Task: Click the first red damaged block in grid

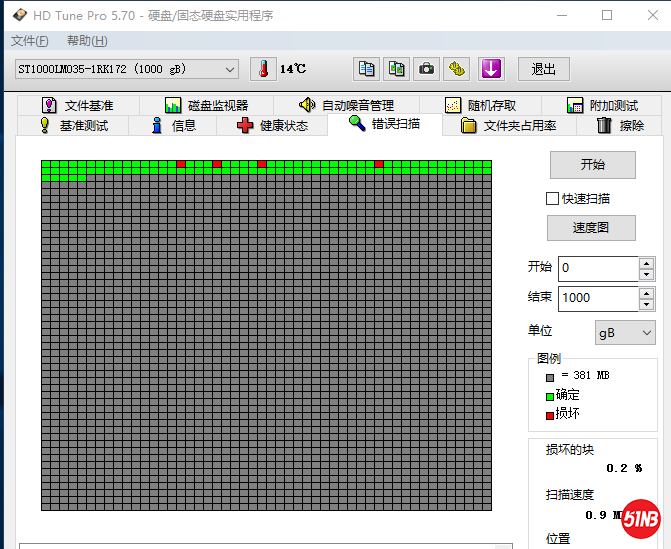Action: (x=181, y=164)
